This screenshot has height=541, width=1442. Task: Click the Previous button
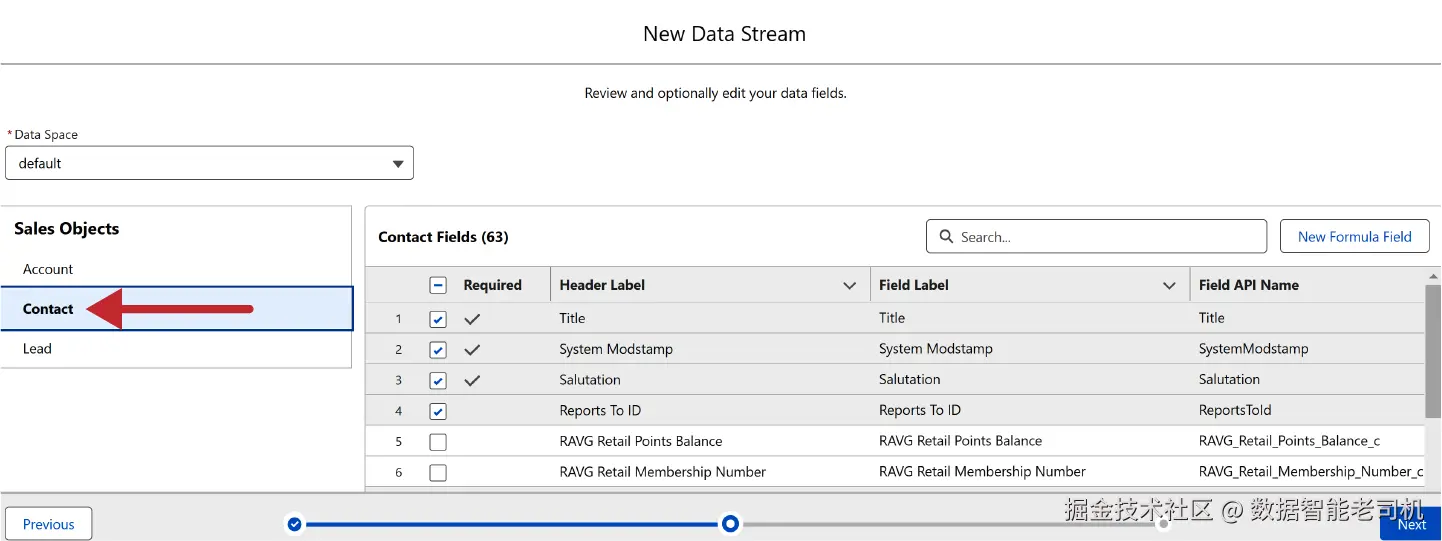48,524
